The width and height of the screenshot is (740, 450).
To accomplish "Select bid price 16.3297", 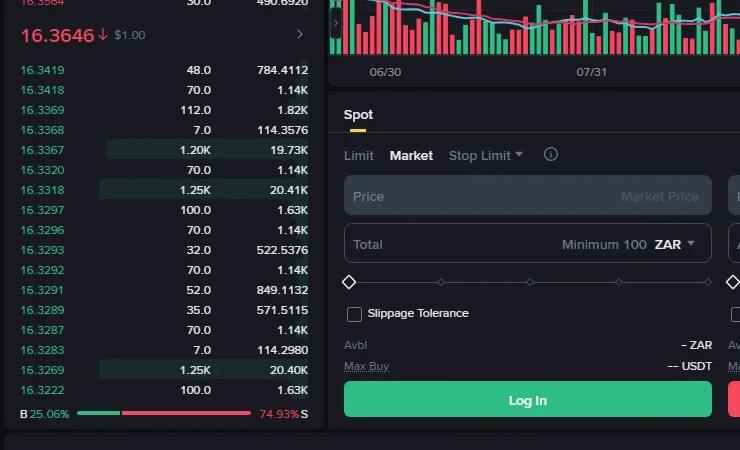I will tap(42, 210).
